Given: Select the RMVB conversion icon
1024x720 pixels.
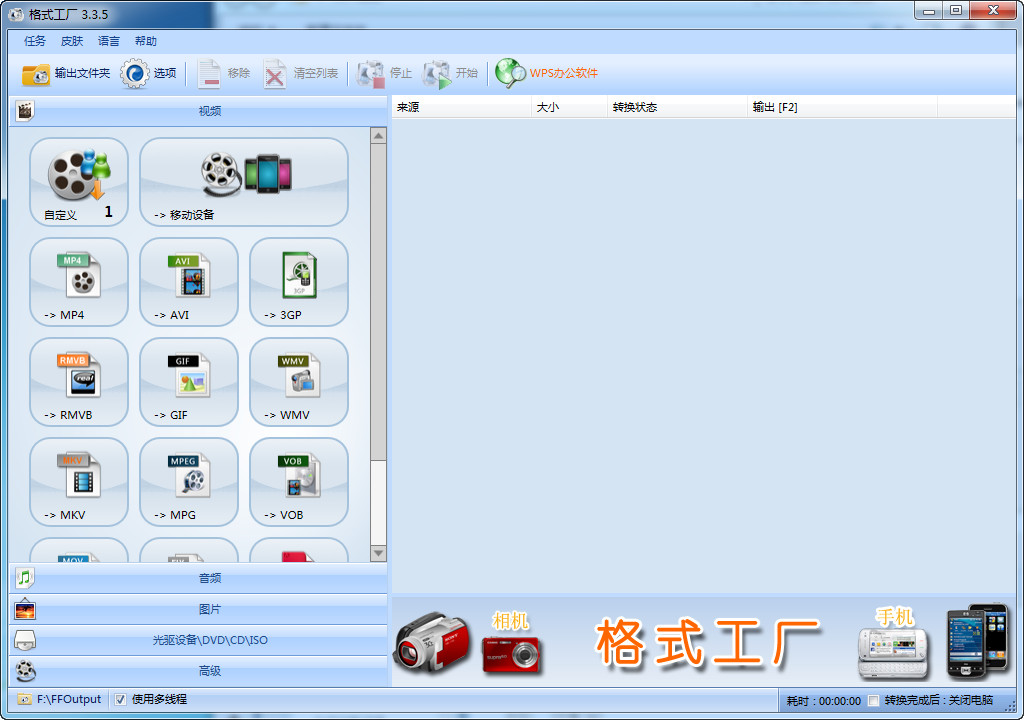Looking at the screenshot, I should [79, 382].
